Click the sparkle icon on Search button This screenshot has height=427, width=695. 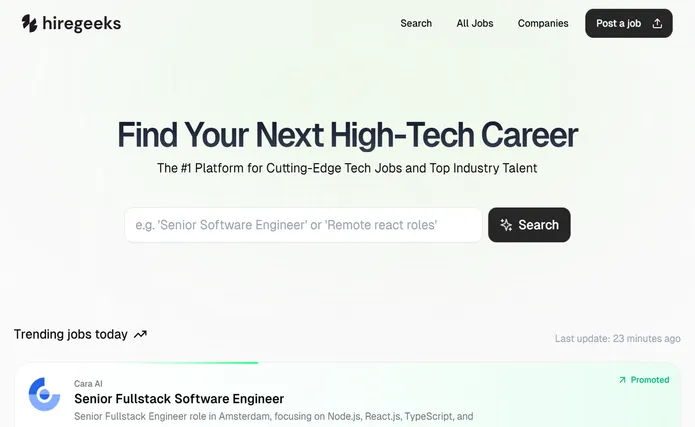[506, 225]
